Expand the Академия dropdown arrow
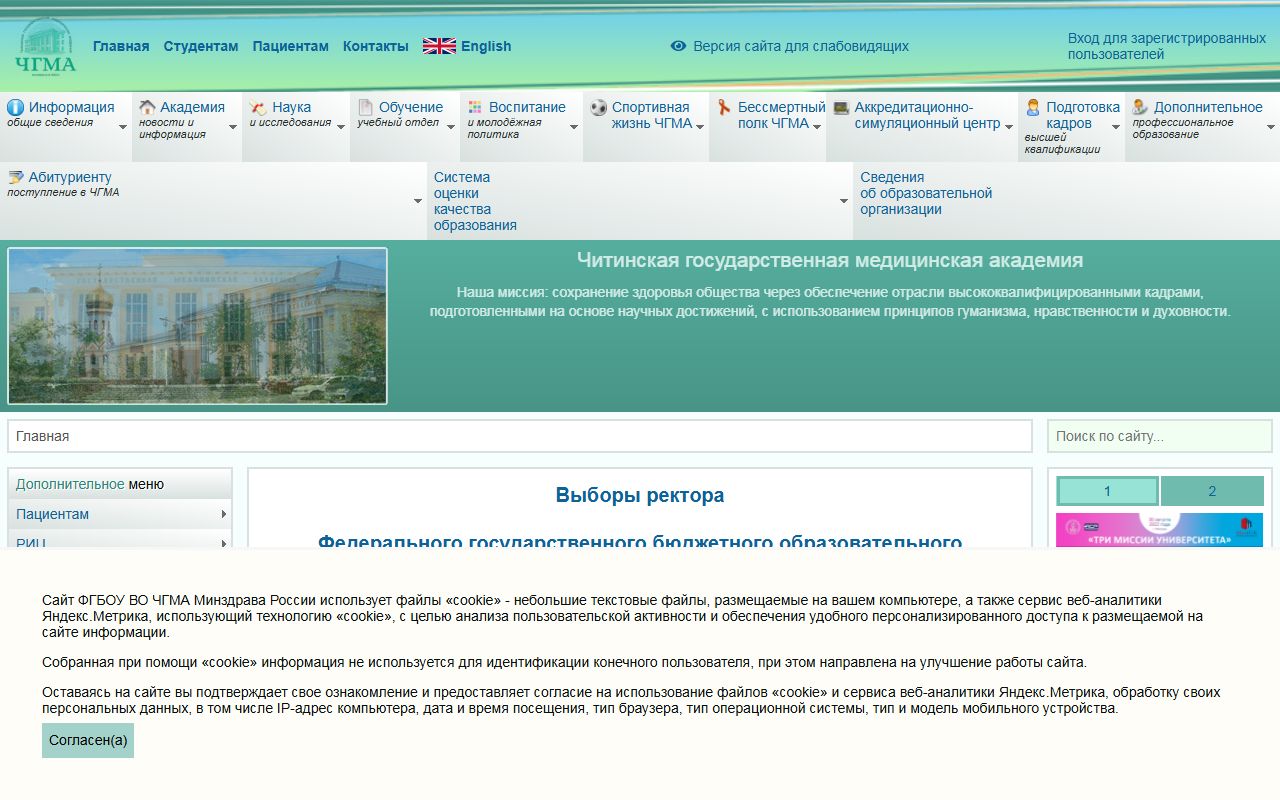The width and height of the screenshot is (1280, 800). 233,127
